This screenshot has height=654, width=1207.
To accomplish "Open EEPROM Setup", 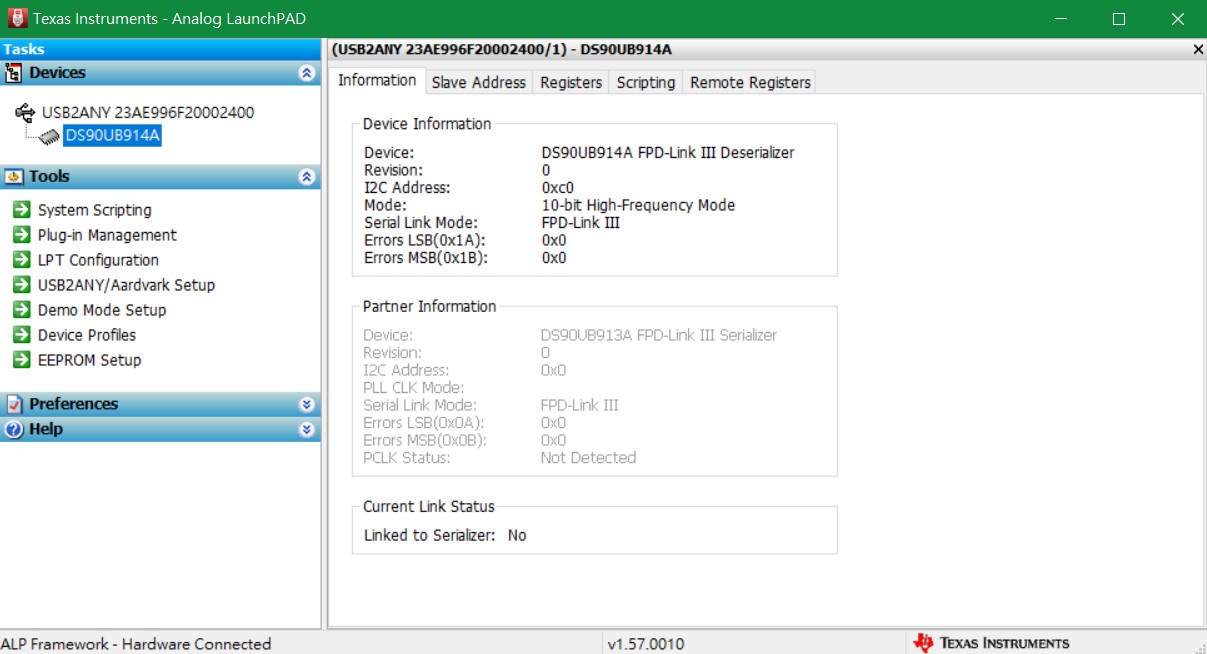I will pyautogui.click(x=89, y=360).
